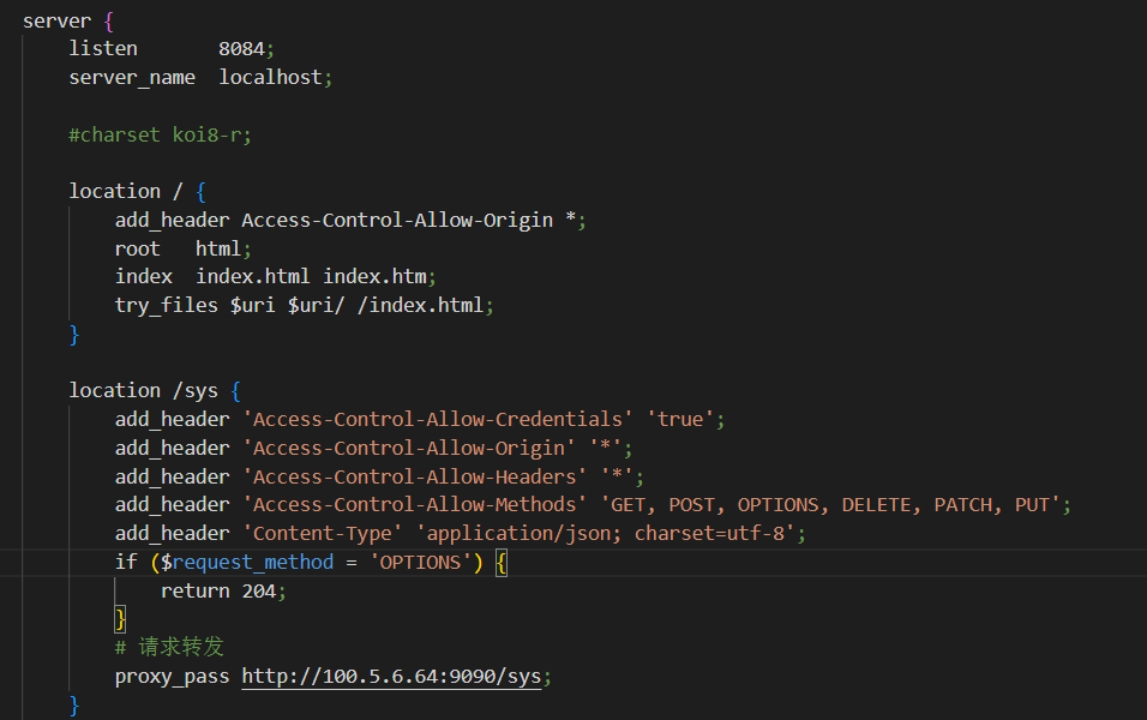Click the 'application/json; charset=utf-8' value

[606, 533]
